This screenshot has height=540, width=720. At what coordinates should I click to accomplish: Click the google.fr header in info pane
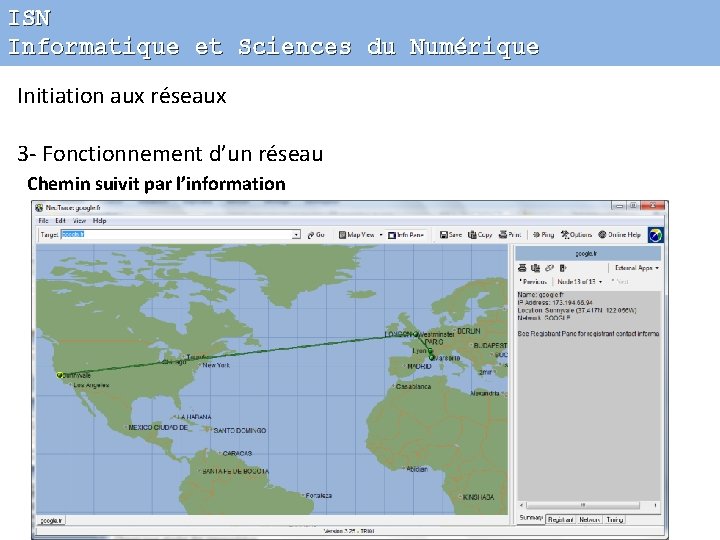coord(588,253)
